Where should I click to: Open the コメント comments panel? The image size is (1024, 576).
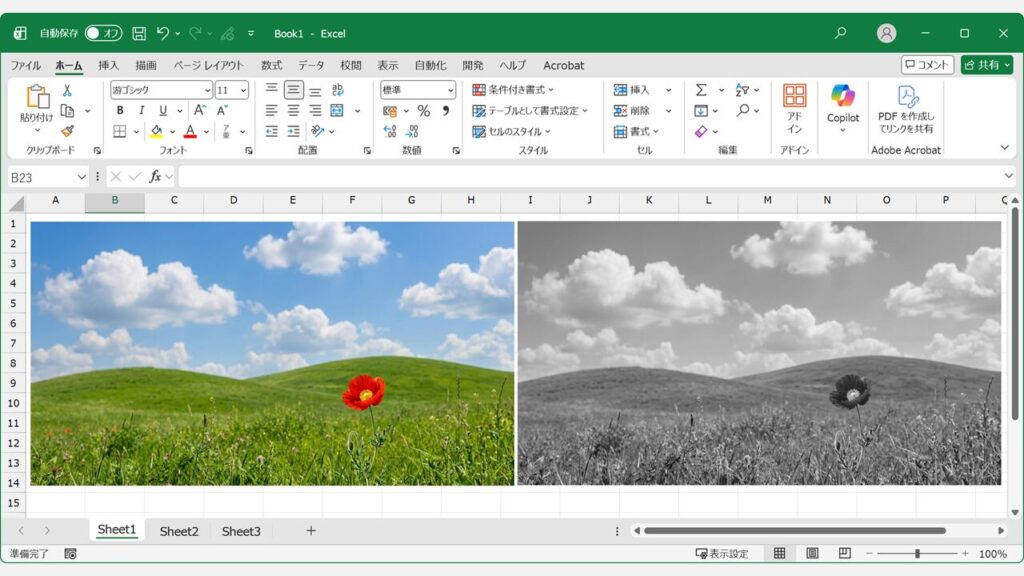coord(928,64)
